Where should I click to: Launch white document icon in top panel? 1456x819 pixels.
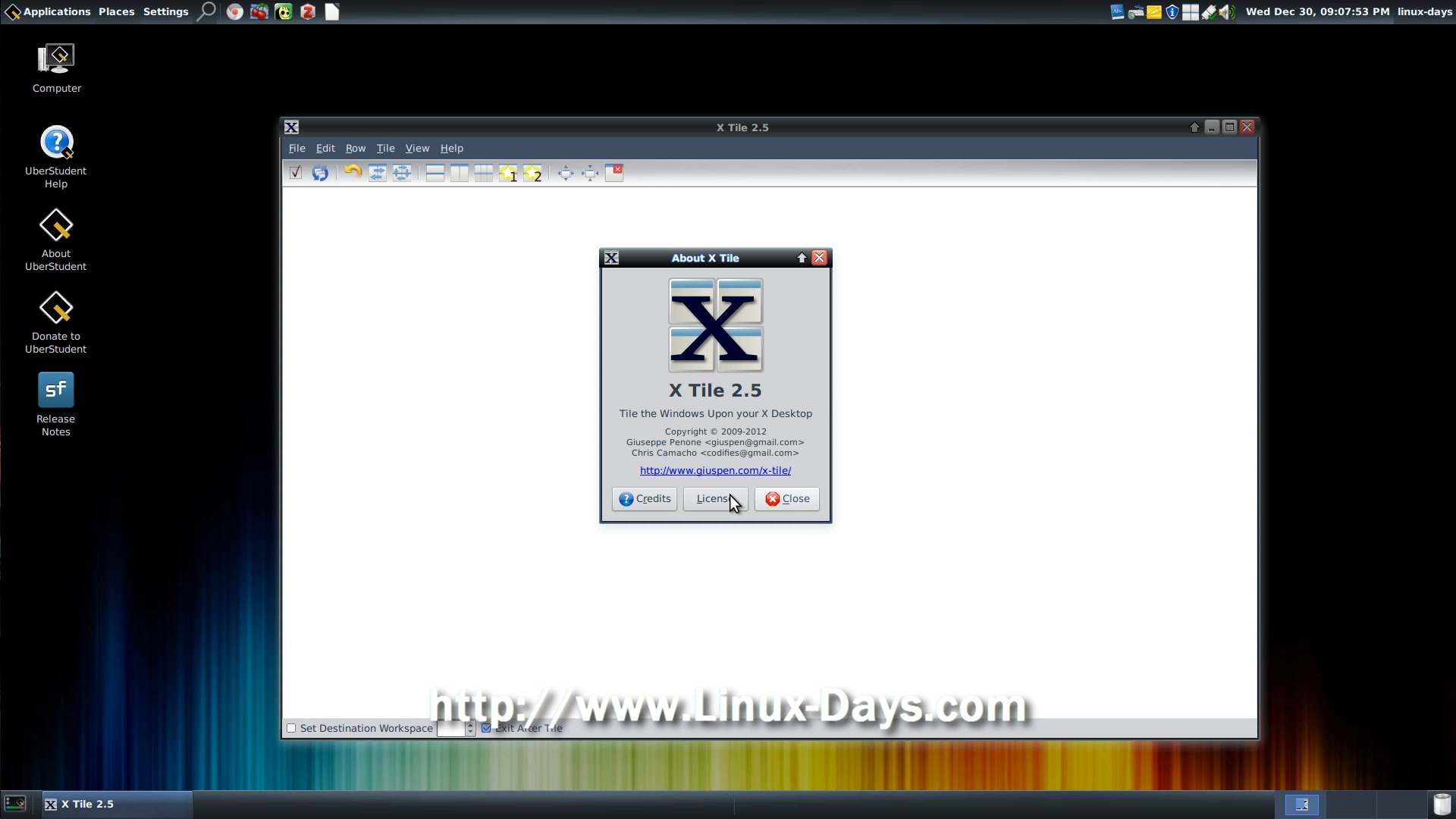click(332, 11)
